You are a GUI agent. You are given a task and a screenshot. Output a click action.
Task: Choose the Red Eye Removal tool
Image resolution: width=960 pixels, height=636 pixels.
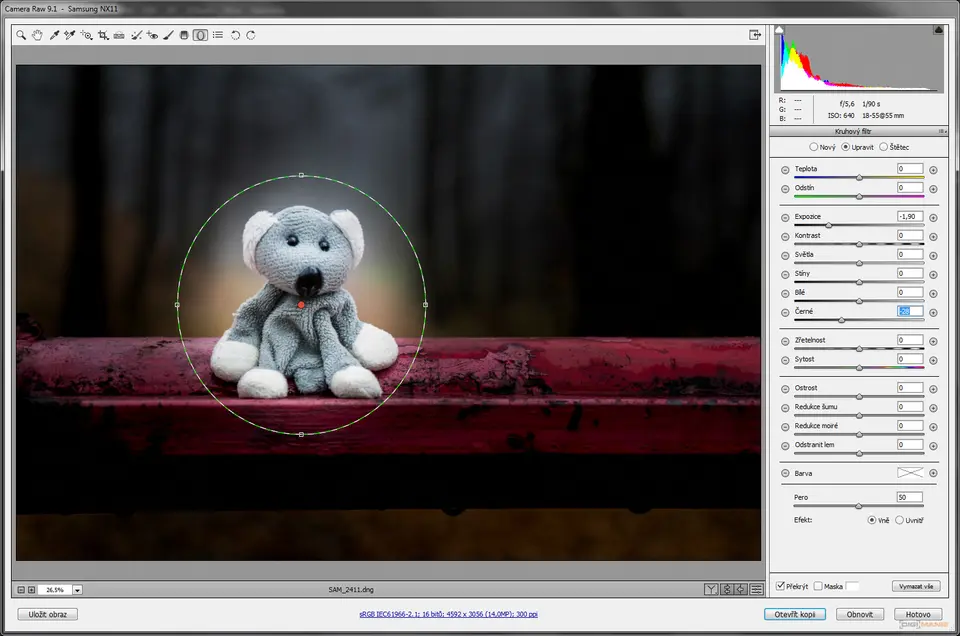click(x=152, y=35)
